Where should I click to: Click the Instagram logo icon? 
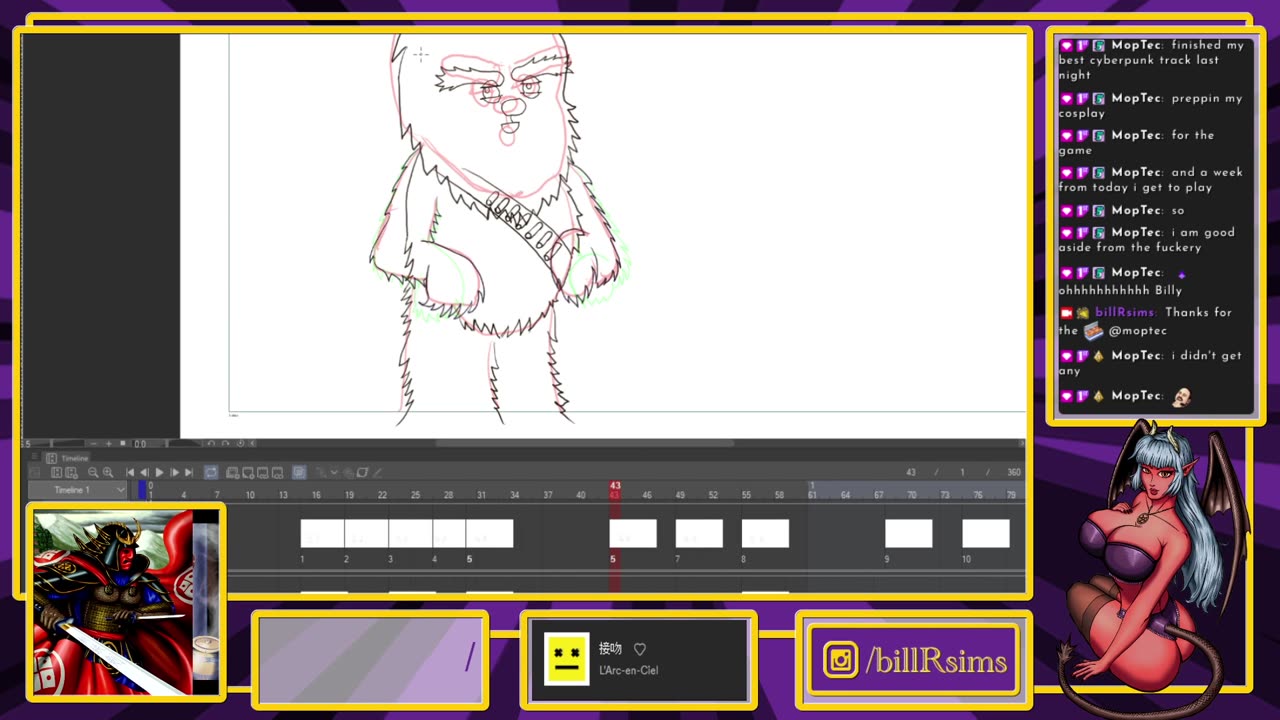click(x=840, y=660)
